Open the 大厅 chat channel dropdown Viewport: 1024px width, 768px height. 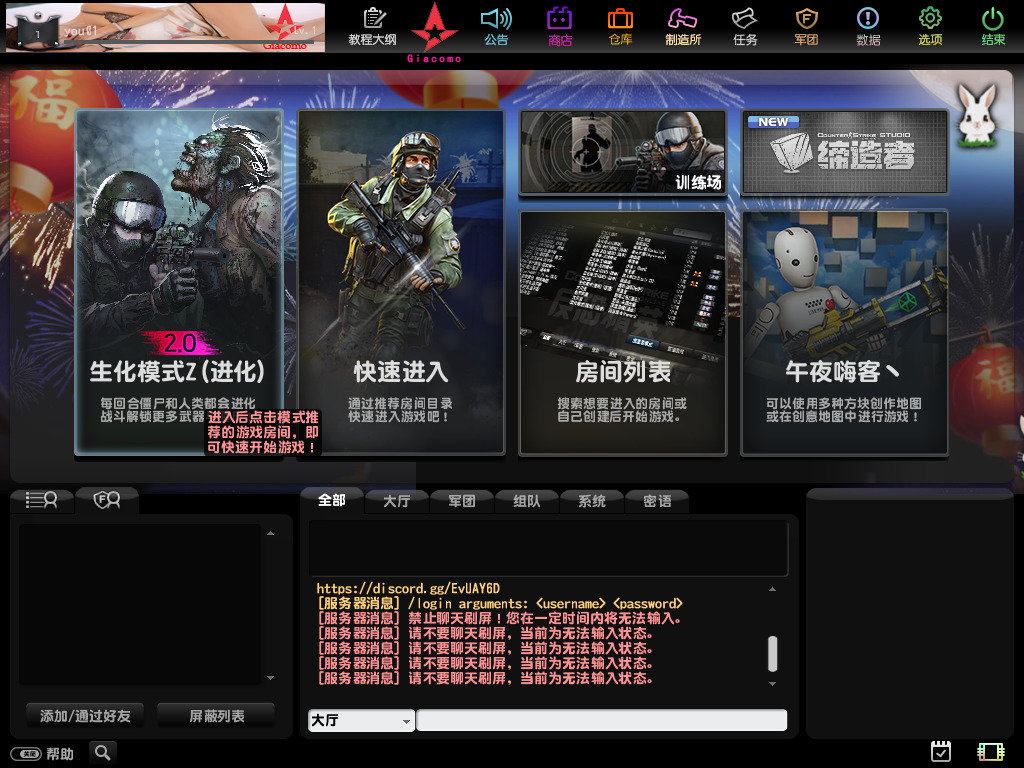click(360, 720)
